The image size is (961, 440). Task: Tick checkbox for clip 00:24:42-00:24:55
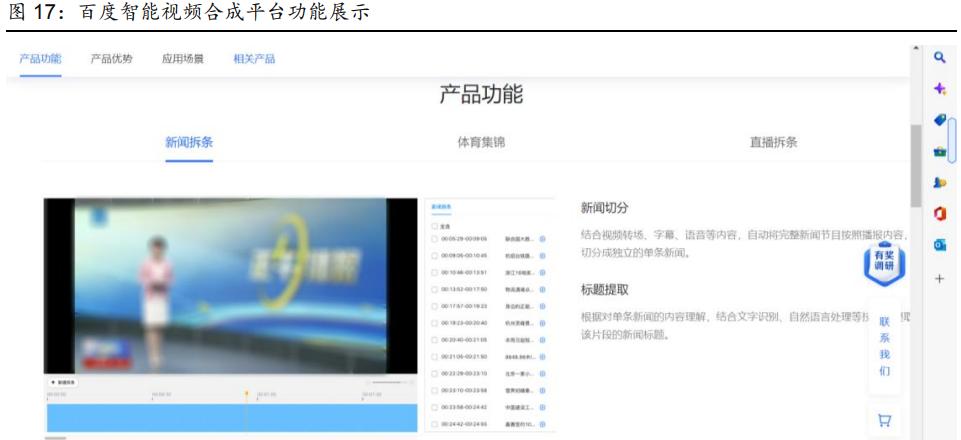[435, 424]
